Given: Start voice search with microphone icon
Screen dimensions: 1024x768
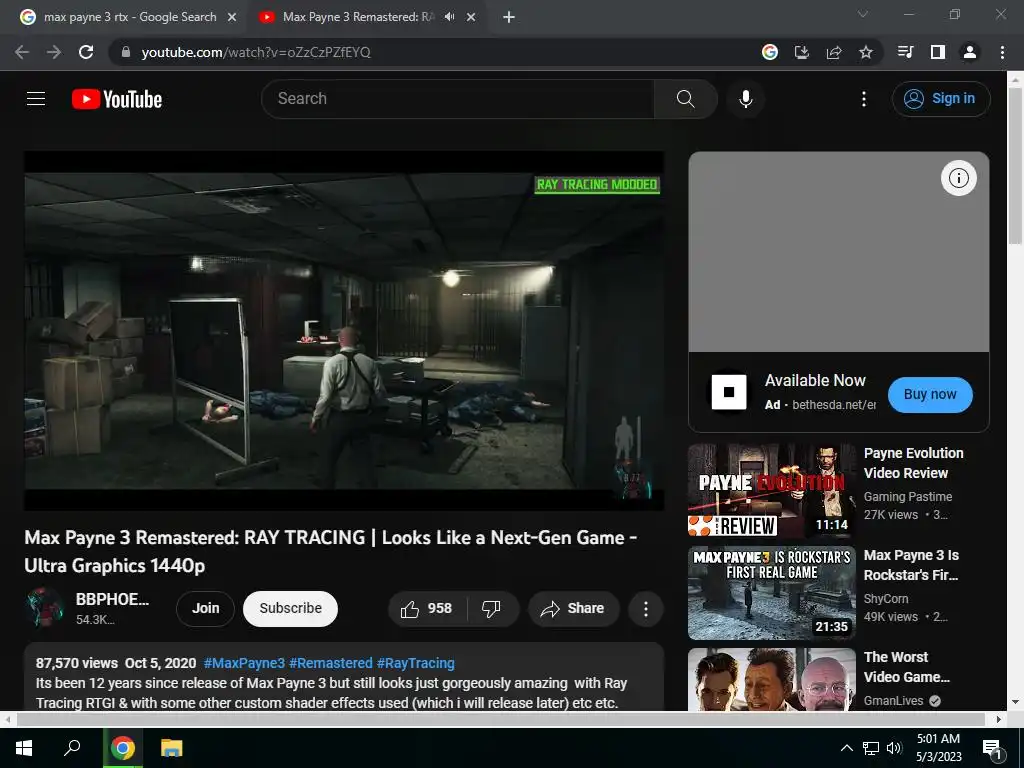Looking at the screenshot, I should click(x=745, y=99).
